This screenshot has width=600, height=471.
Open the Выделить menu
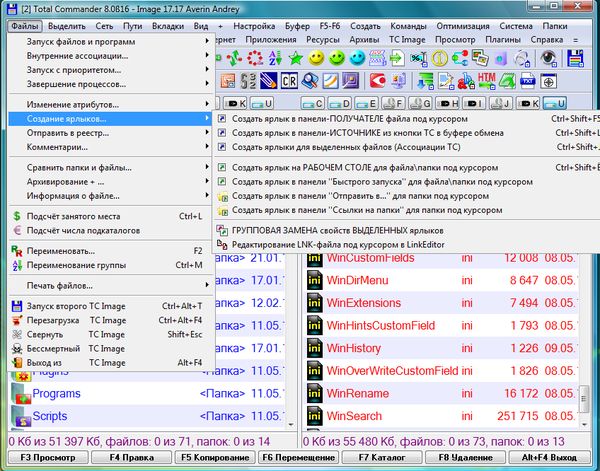[67, 26]
